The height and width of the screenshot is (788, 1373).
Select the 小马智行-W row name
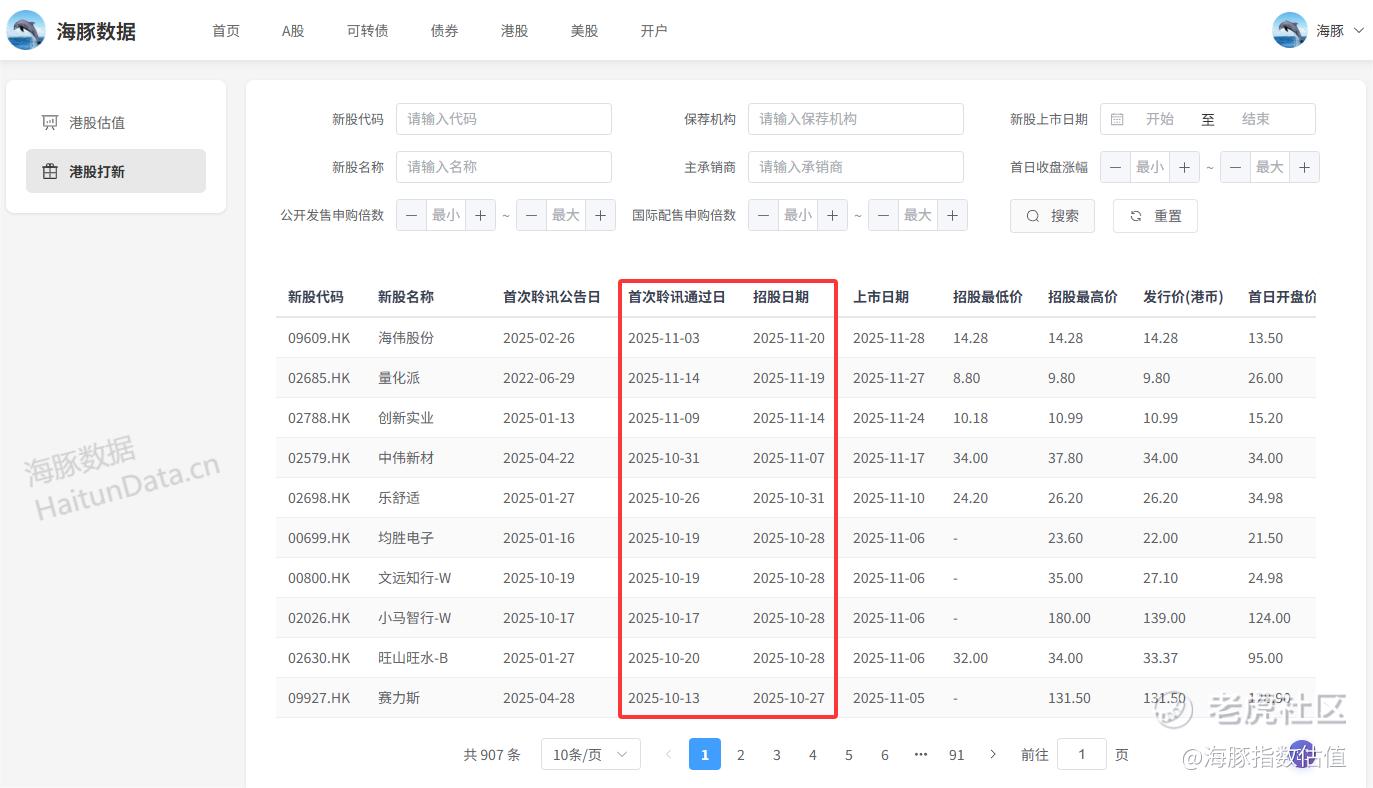pos(415,618)
